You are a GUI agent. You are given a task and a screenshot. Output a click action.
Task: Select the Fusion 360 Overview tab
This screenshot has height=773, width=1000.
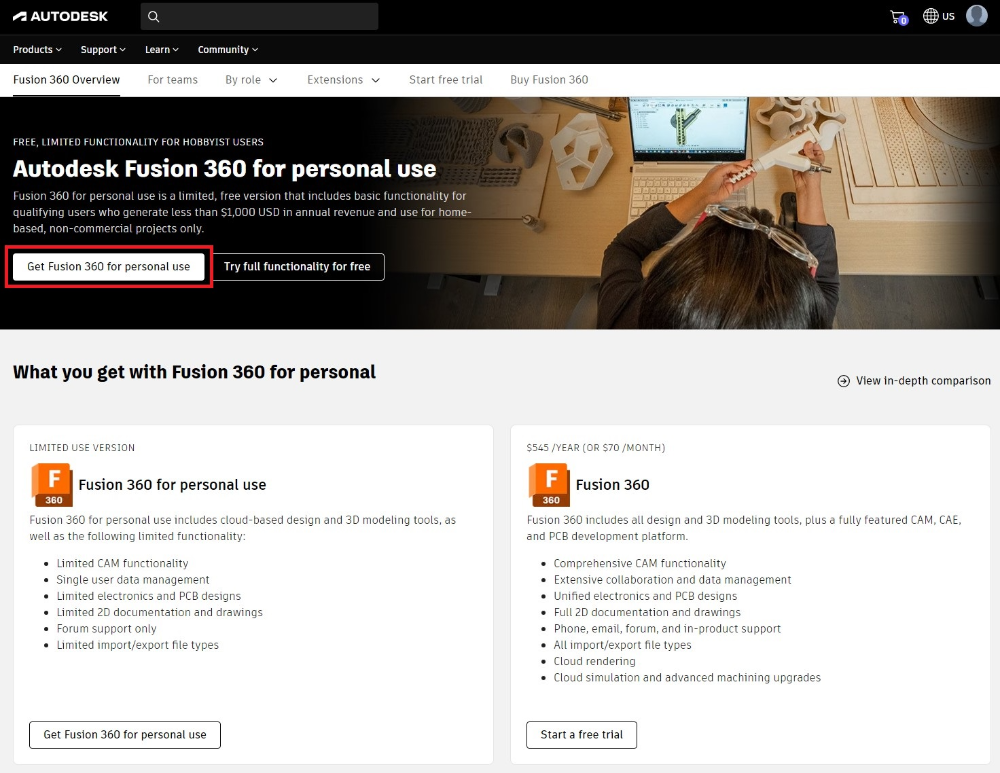[x=66, y=80]
